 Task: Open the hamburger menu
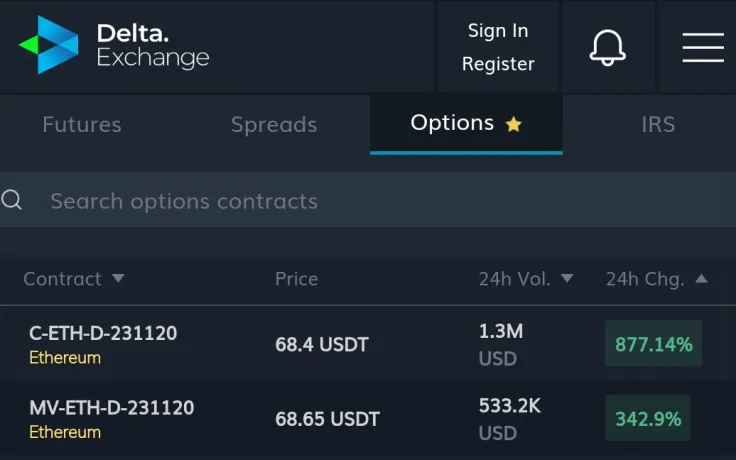pyautogui.click(x=703, y=47)
